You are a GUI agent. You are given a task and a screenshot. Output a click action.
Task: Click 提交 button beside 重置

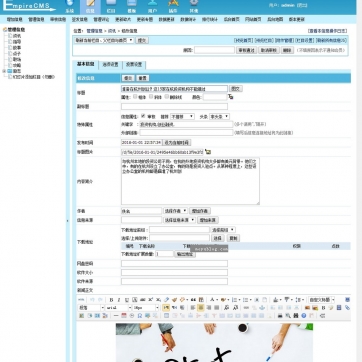click(128, 78)
